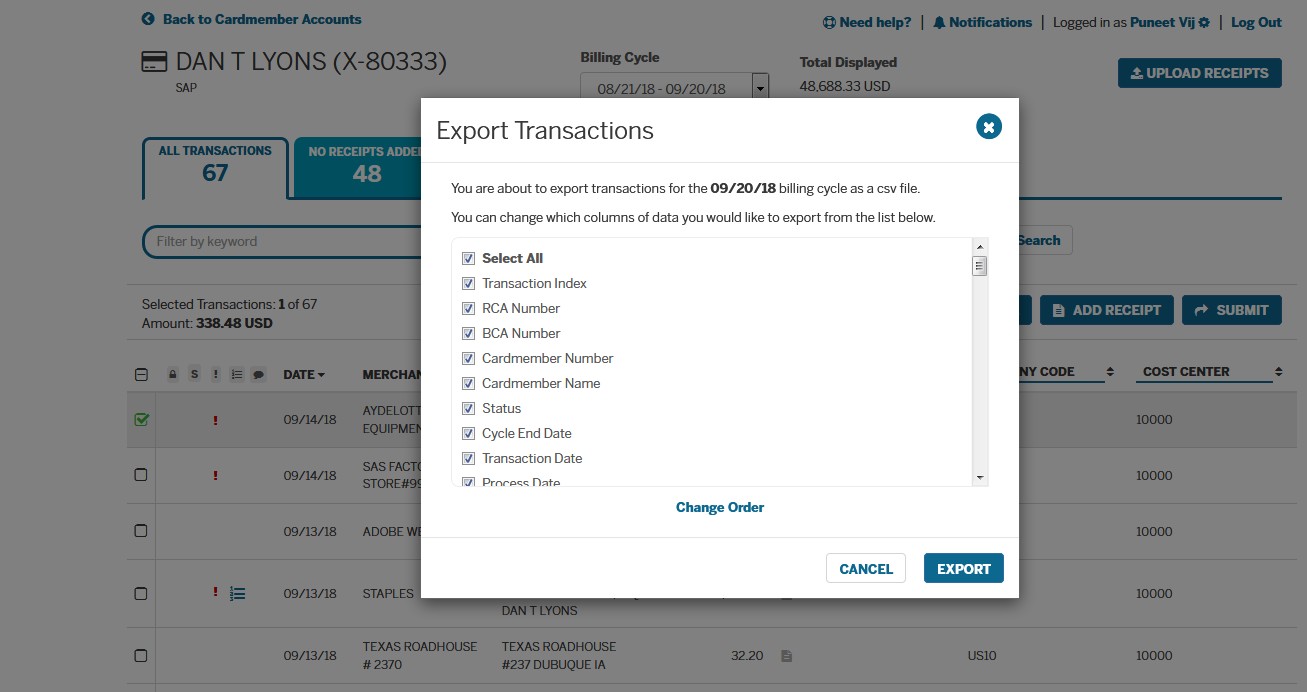
Task: Open the comment bubble column icon
Action: pyautogui.click(x=260, y=374)
